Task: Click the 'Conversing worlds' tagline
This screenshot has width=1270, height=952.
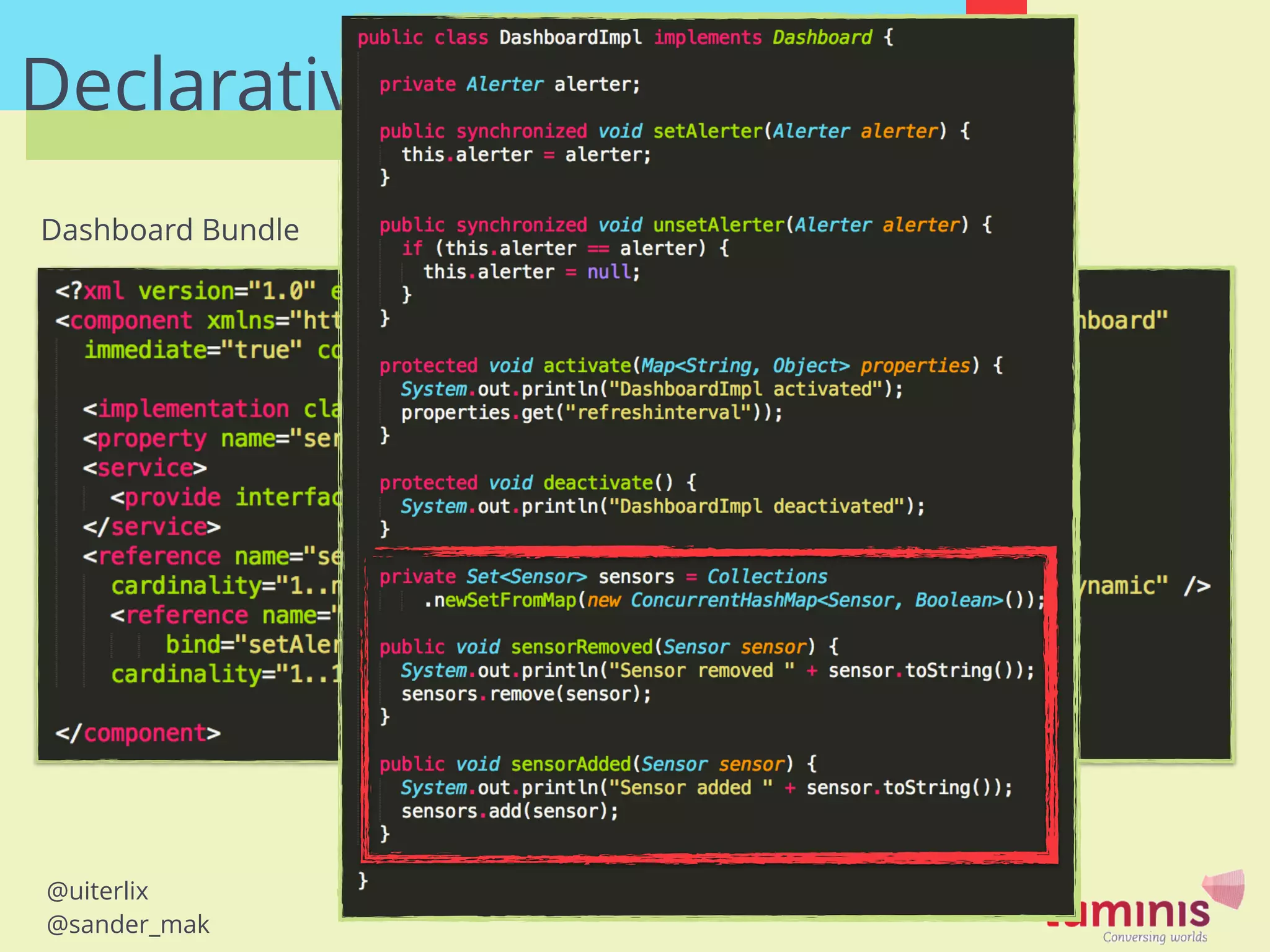Action: pos(1155,937)
